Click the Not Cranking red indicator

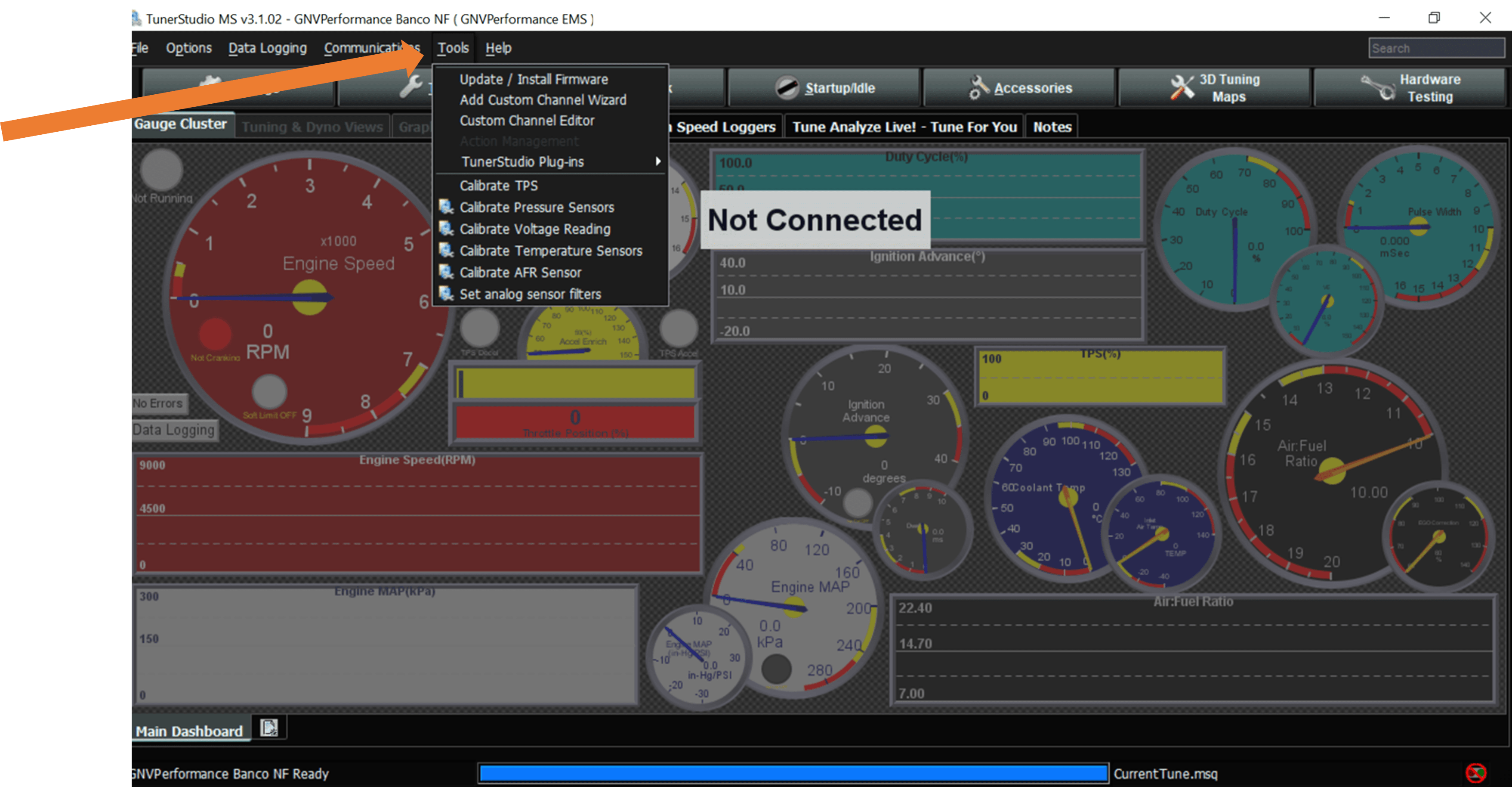click(215, 335)
